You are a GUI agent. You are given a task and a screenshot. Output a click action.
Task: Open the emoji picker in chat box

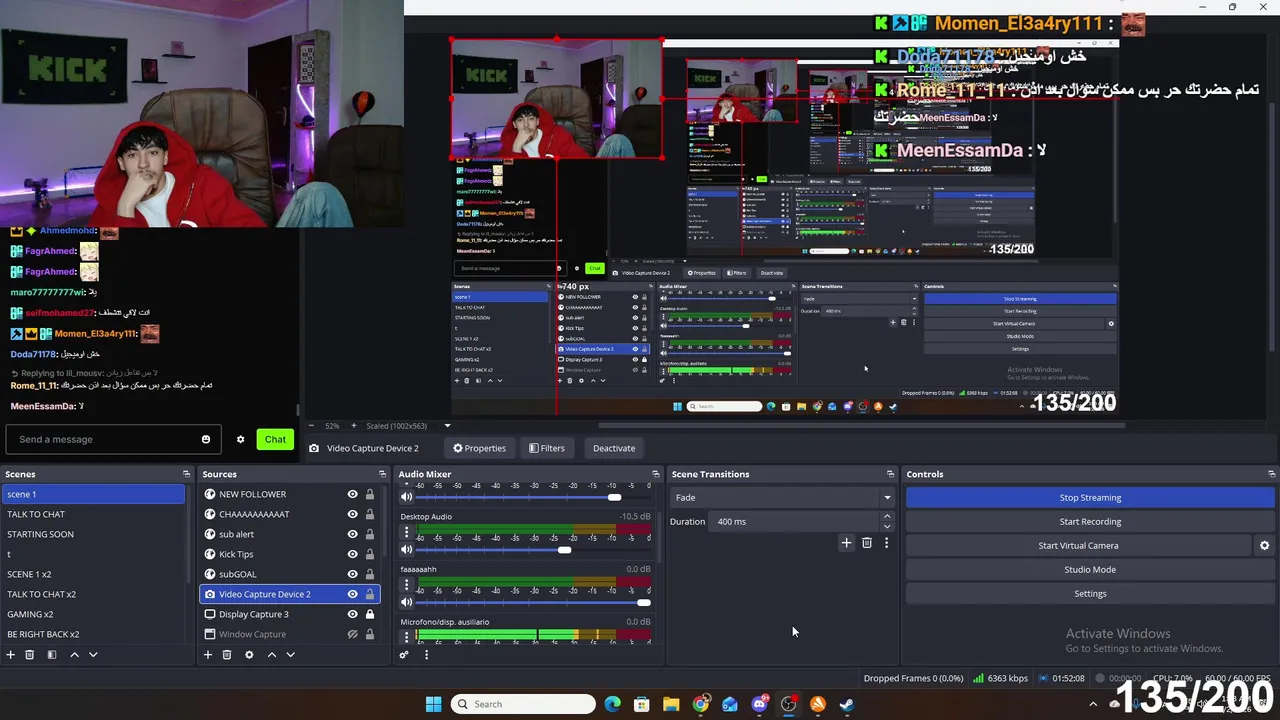tap(206, 439)
